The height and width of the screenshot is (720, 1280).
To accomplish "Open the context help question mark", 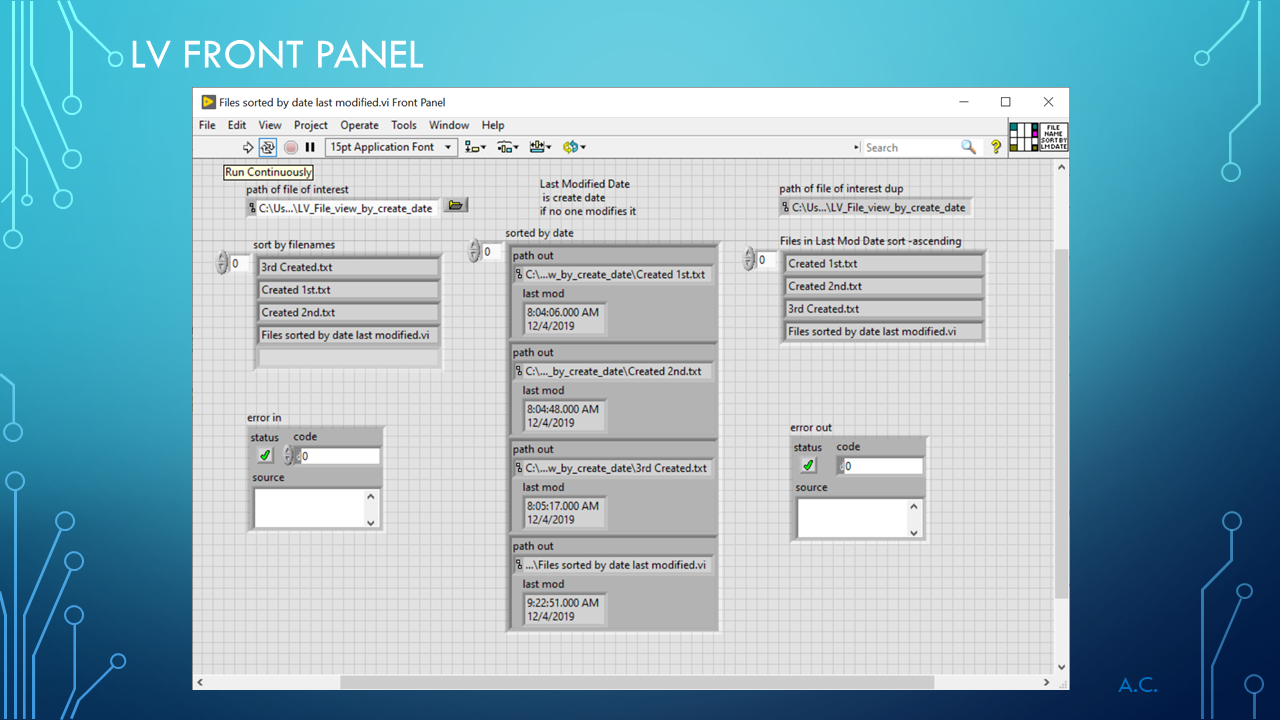I will point(996,147).
